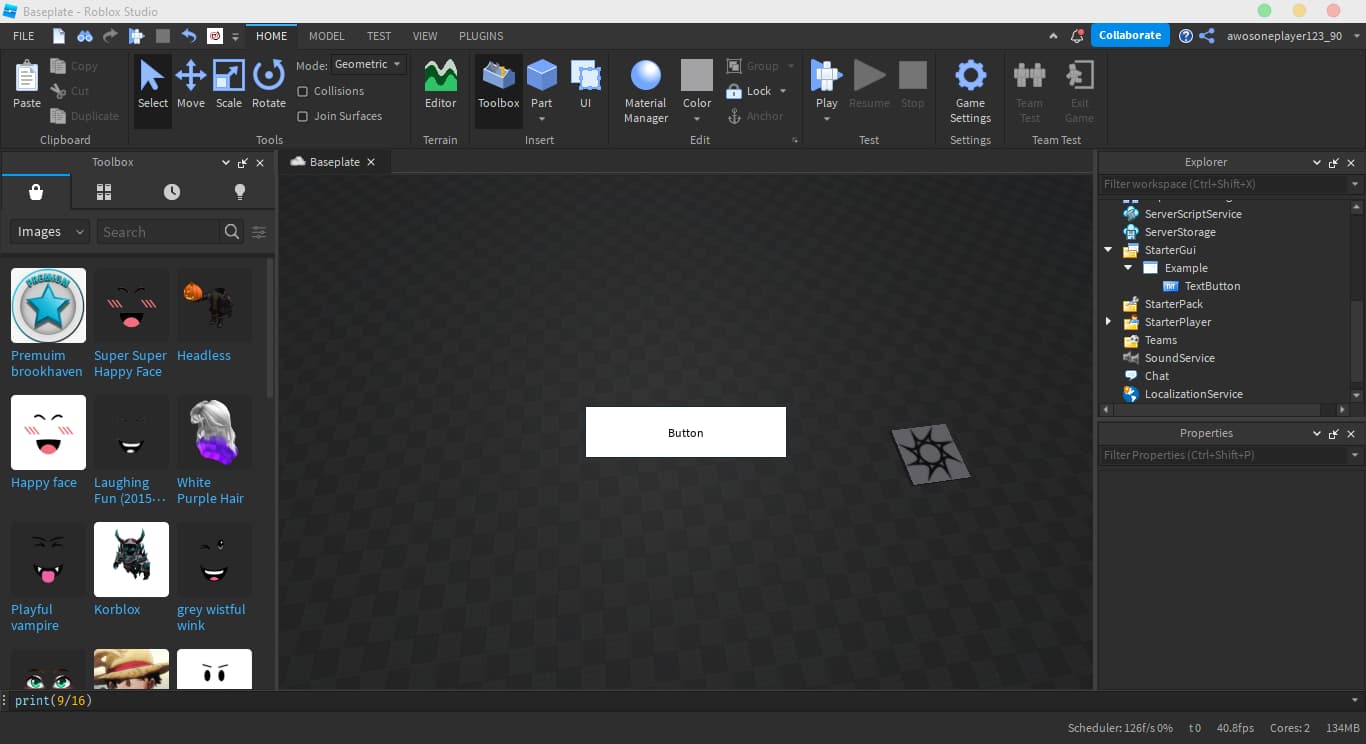Select TextButton in the Explorer
The width and height of the screenshot is (1366, 744).
1212,286
